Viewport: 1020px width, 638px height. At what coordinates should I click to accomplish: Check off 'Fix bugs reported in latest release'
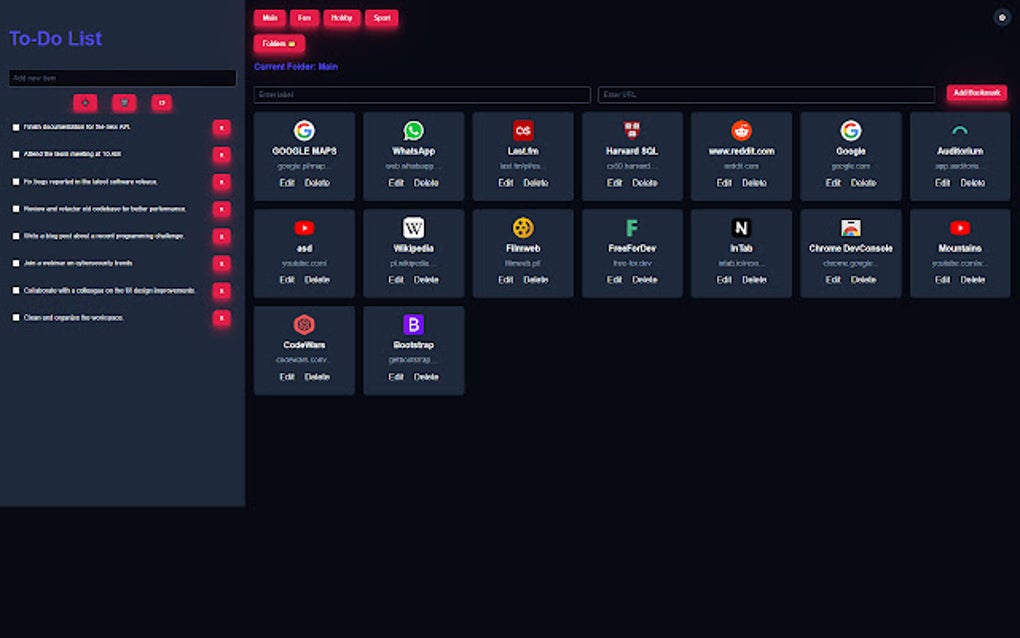pyautogui.click(x=16, y=182)
